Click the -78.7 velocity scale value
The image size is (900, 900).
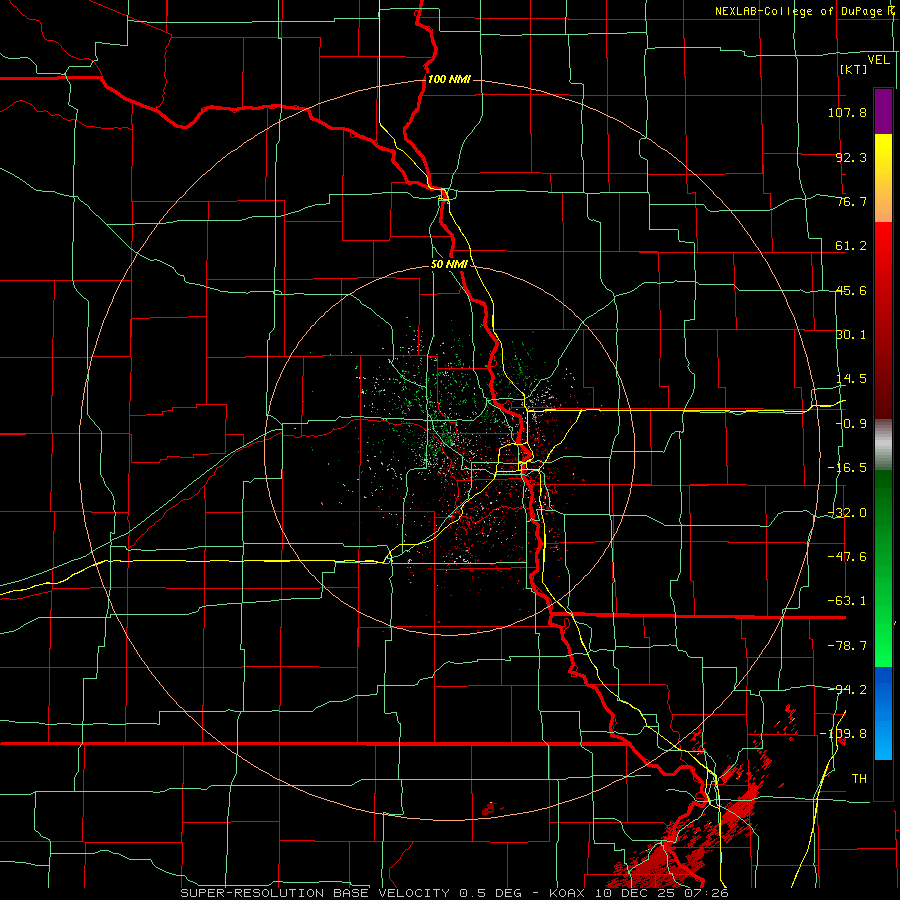click(x=847, y=646)
